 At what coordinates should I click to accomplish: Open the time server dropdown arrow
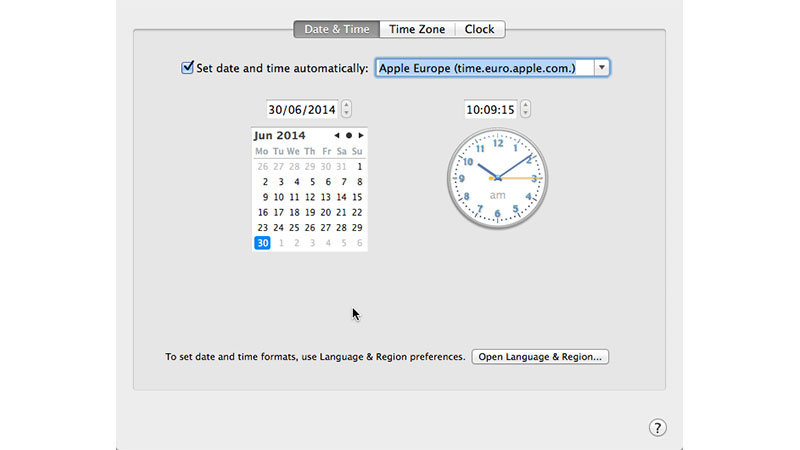(x=601, y=68)
